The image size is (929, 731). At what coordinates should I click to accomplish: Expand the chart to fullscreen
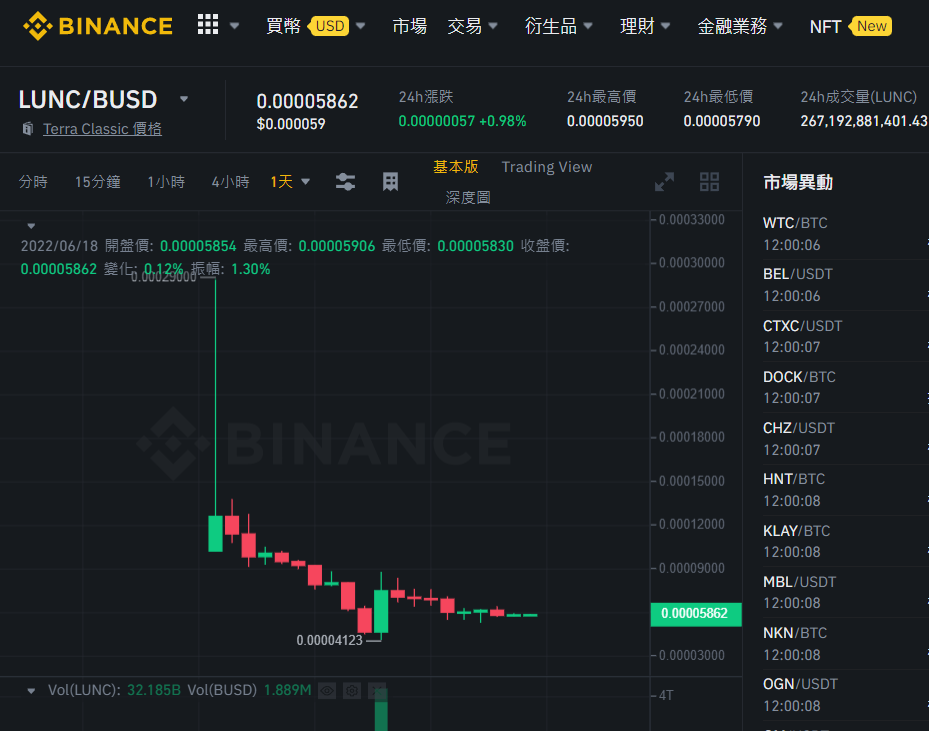pos(664,181)
